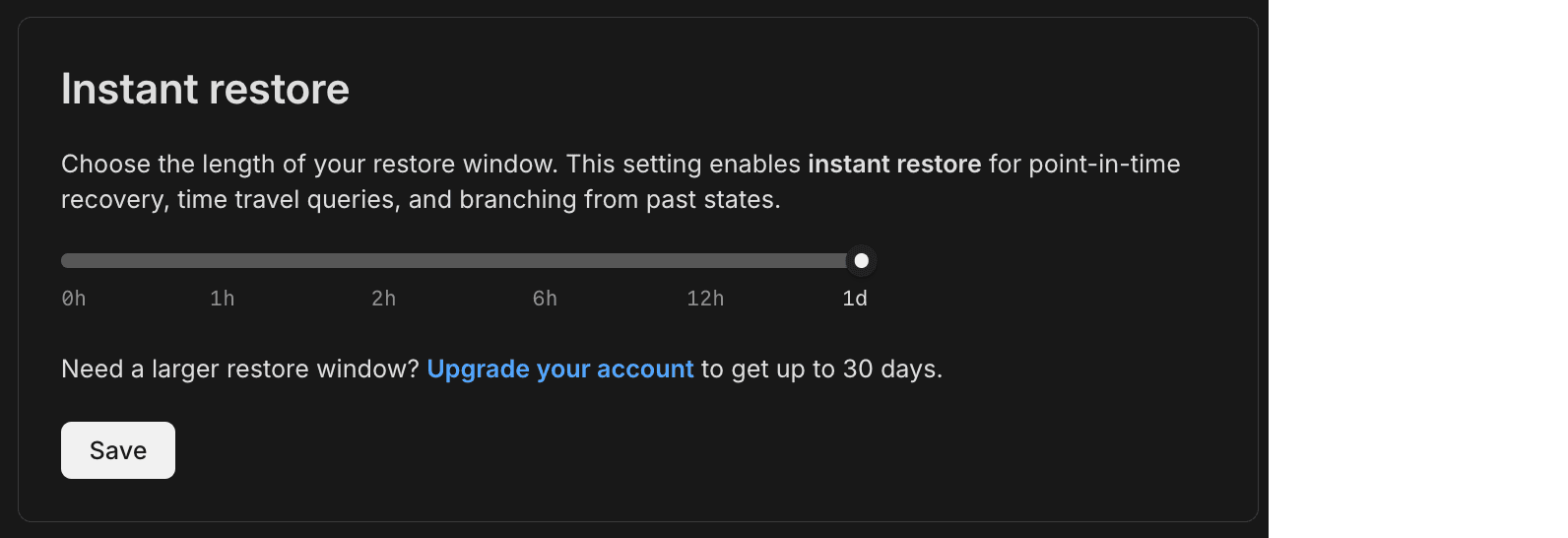This screenshot has height=538, width=1568.
Task: Click the white slider handle knob
Action: click(x=861, y=261)
